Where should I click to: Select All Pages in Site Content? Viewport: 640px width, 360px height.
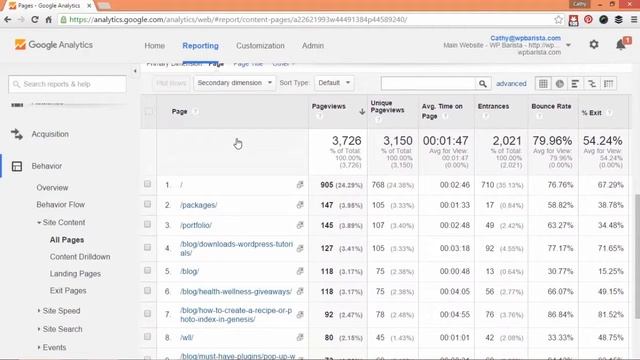point(67,240)
